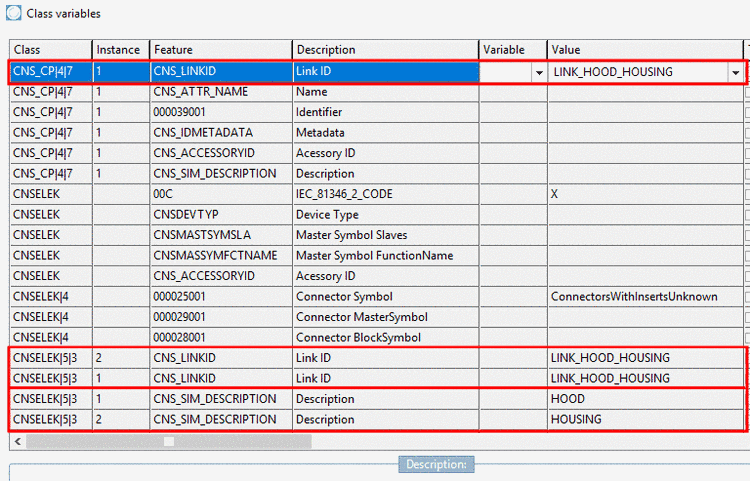The height and width of the screenshot is (481, 750).
Task: Select the CNS_IDMETADATA feature cell
Action: click(x=221, y=133)
